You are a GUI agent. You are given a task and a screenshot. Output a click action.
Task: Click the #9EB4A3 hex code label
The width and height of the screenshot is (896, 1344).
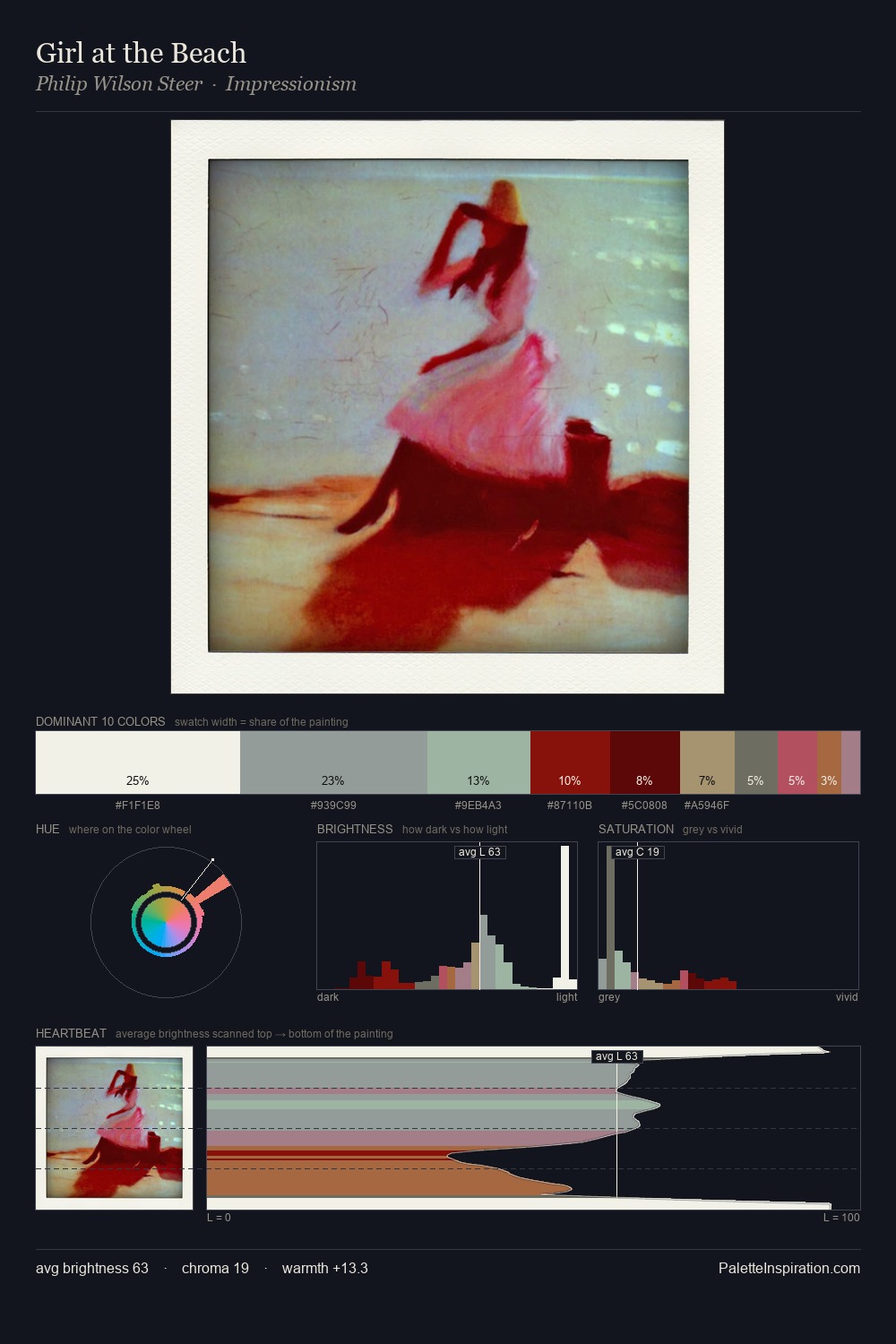[478, 806]
